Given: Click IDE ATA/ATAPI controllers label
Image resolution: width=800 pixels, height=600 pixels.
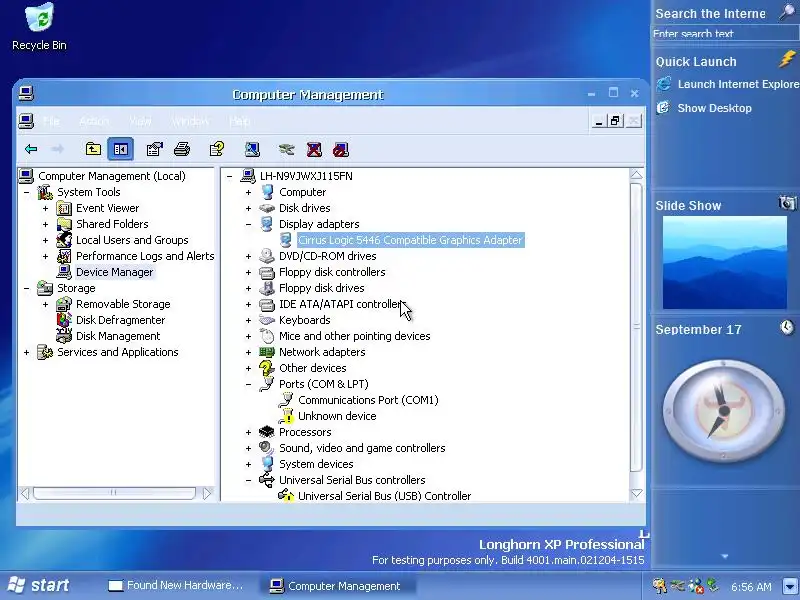Looking at the screenshot, I should pos(340,304).
